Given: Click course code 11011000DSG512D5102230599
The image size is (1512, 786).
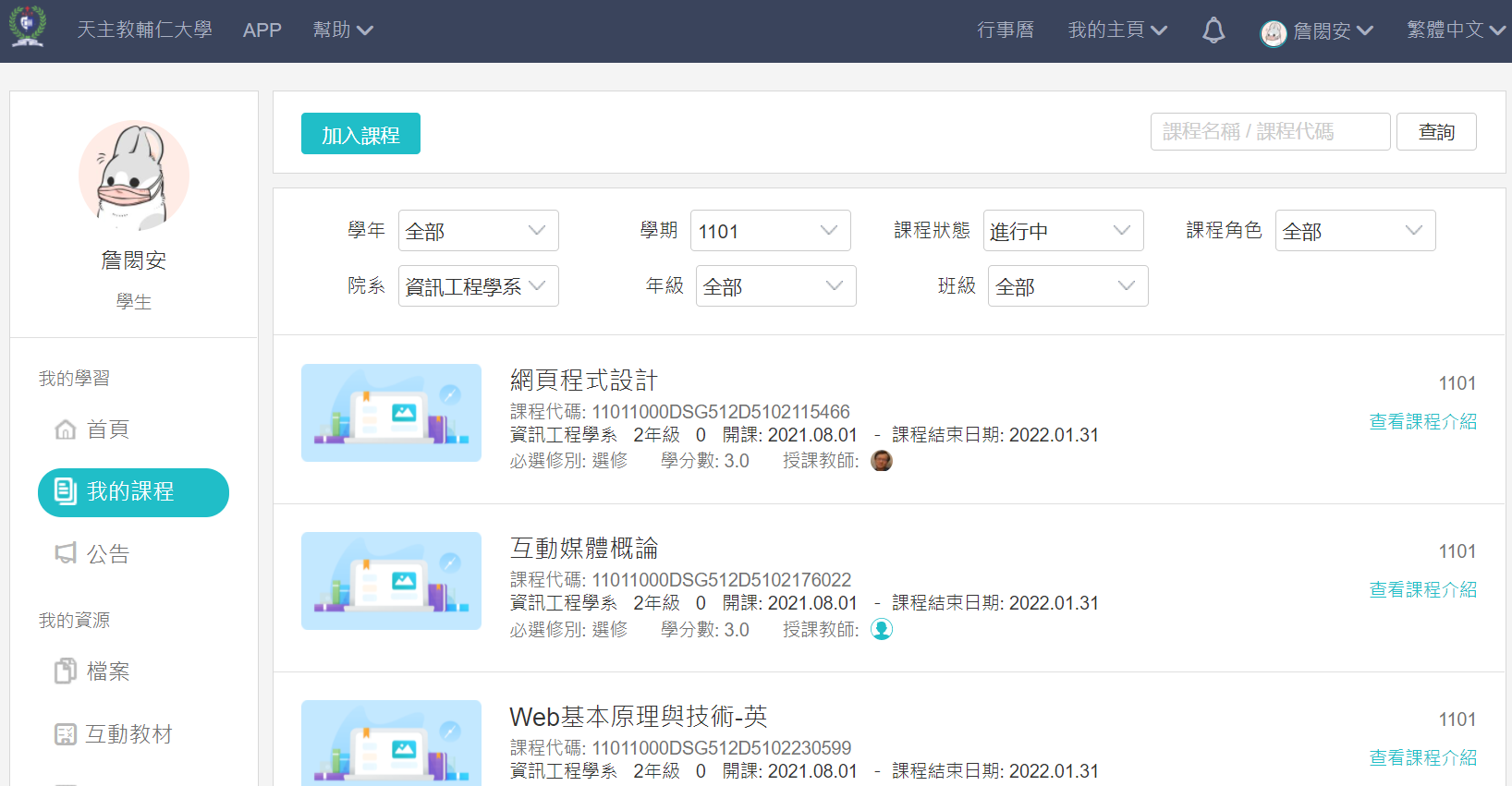Looking at the screenshot, I should click(721, 748).
